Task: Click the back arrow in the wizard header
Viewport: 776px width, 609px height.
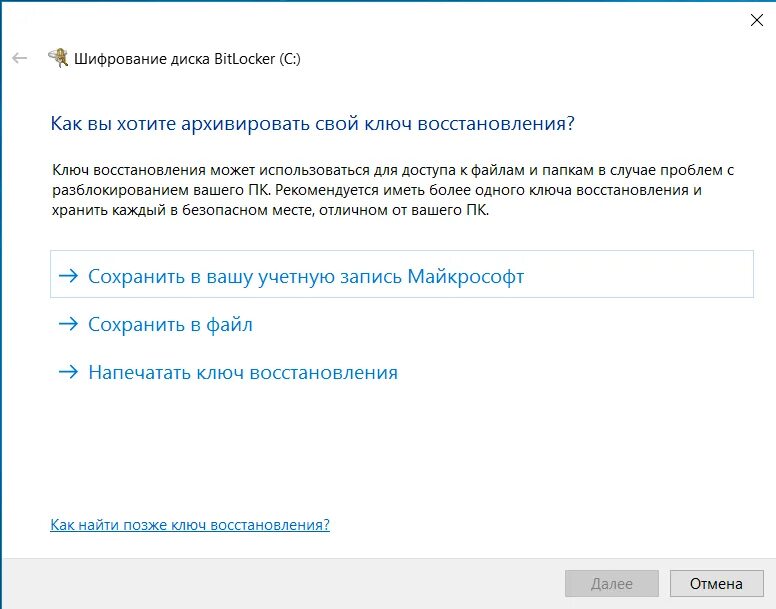Action: pyautogui.click(x=19, y=58)
